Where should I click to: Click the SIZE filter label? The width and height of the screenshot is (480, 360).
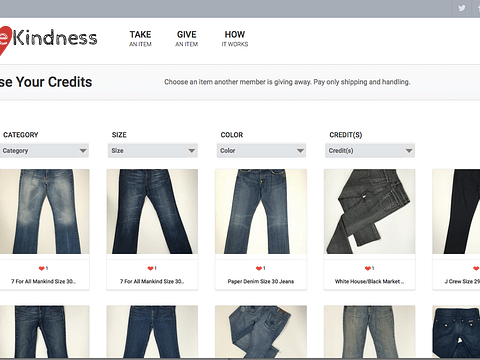119,135
